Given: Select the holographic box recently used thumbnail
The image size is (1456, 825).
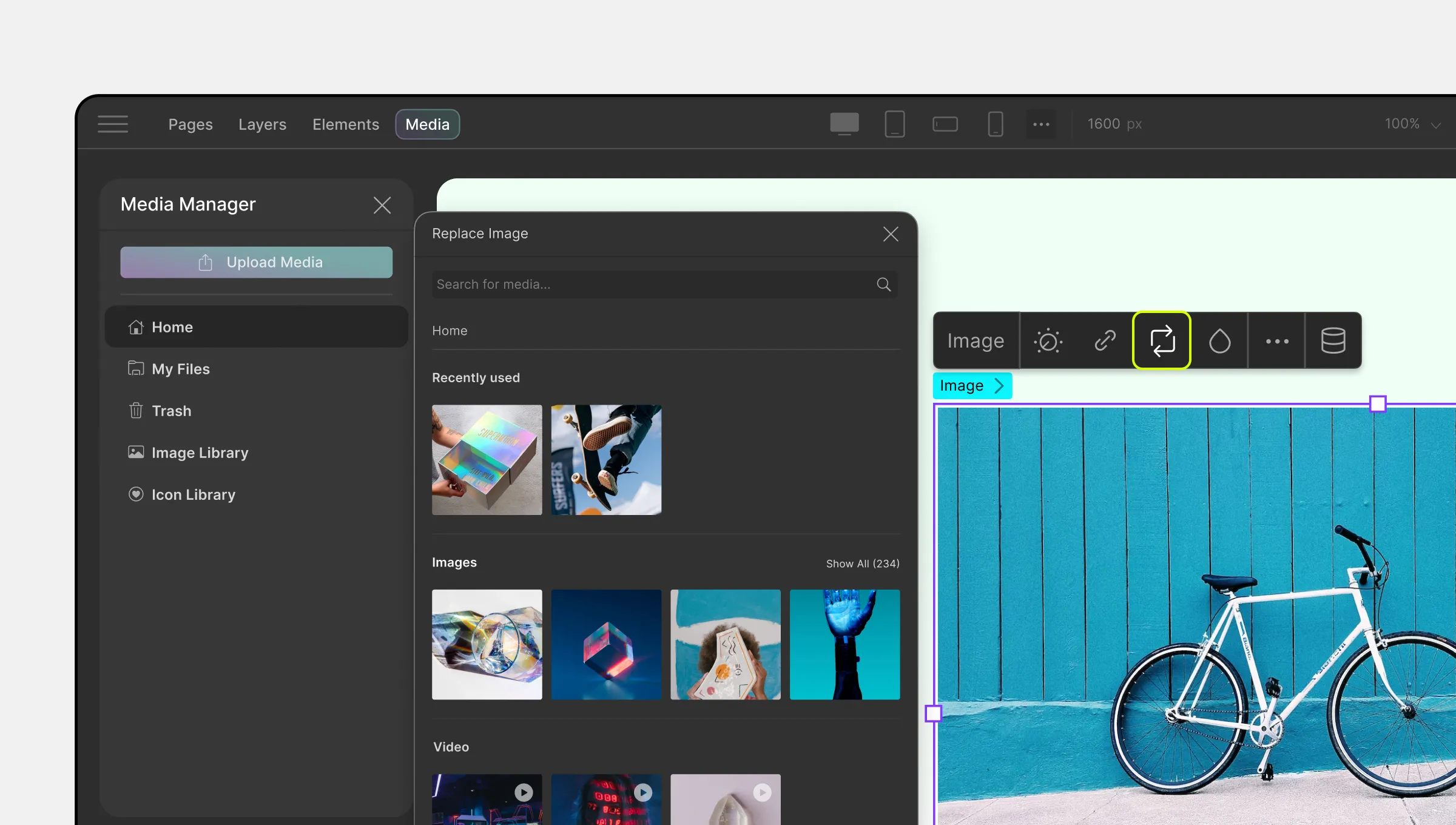Looking at the screenshot, I should (x=487, y=459).
